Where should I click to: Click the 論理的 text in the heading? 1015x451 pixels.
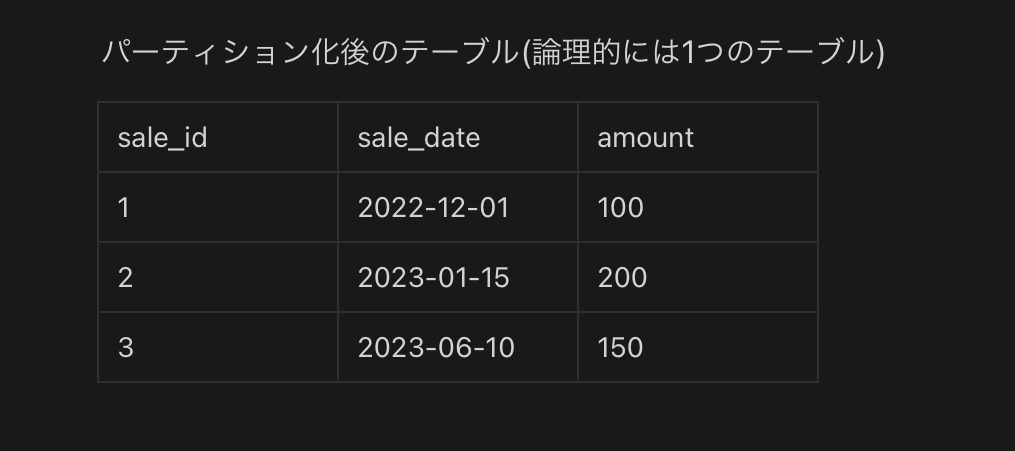[x=575, y=53]
